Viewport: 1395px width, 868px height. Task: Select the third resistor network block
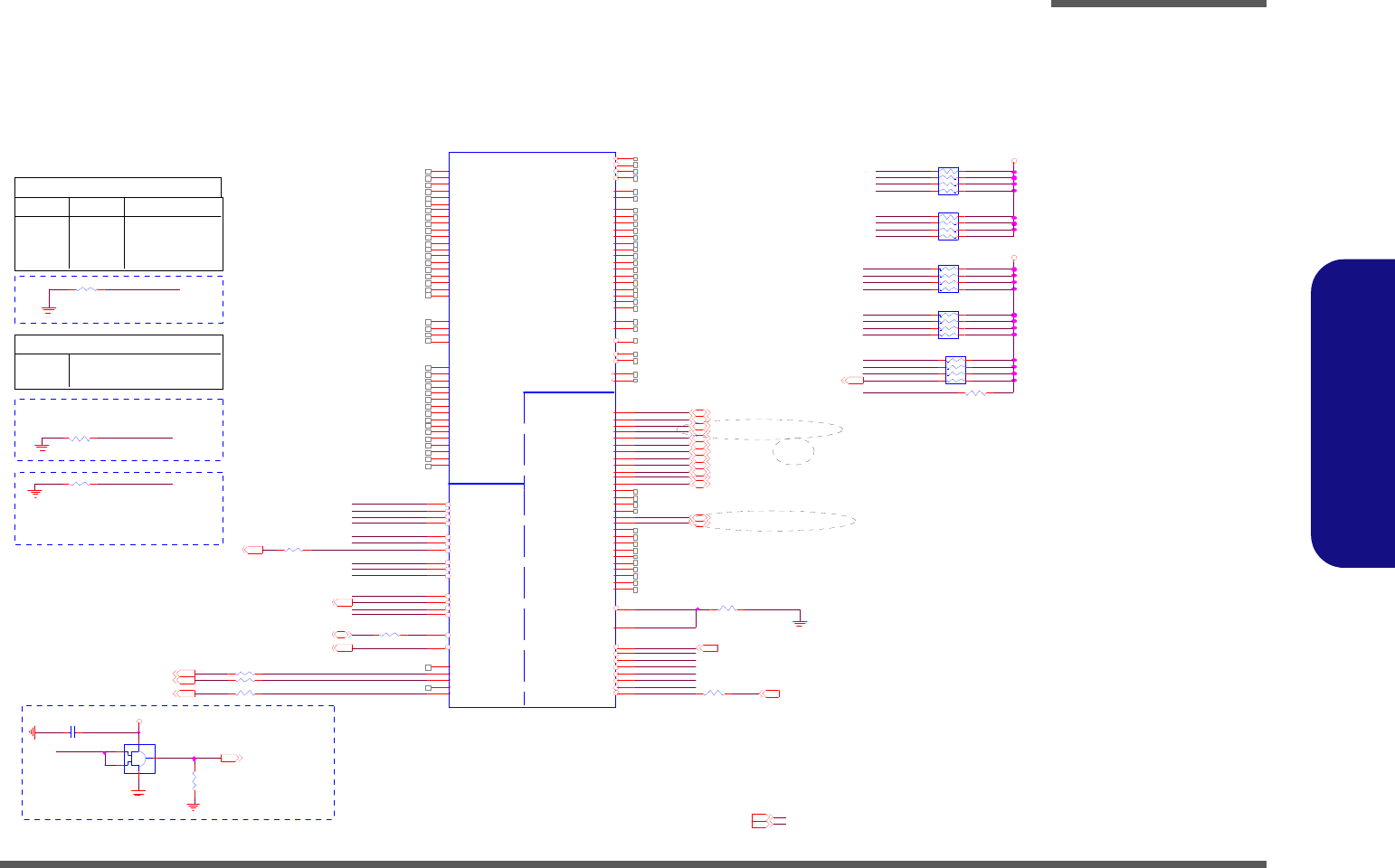tap(948, 278)
